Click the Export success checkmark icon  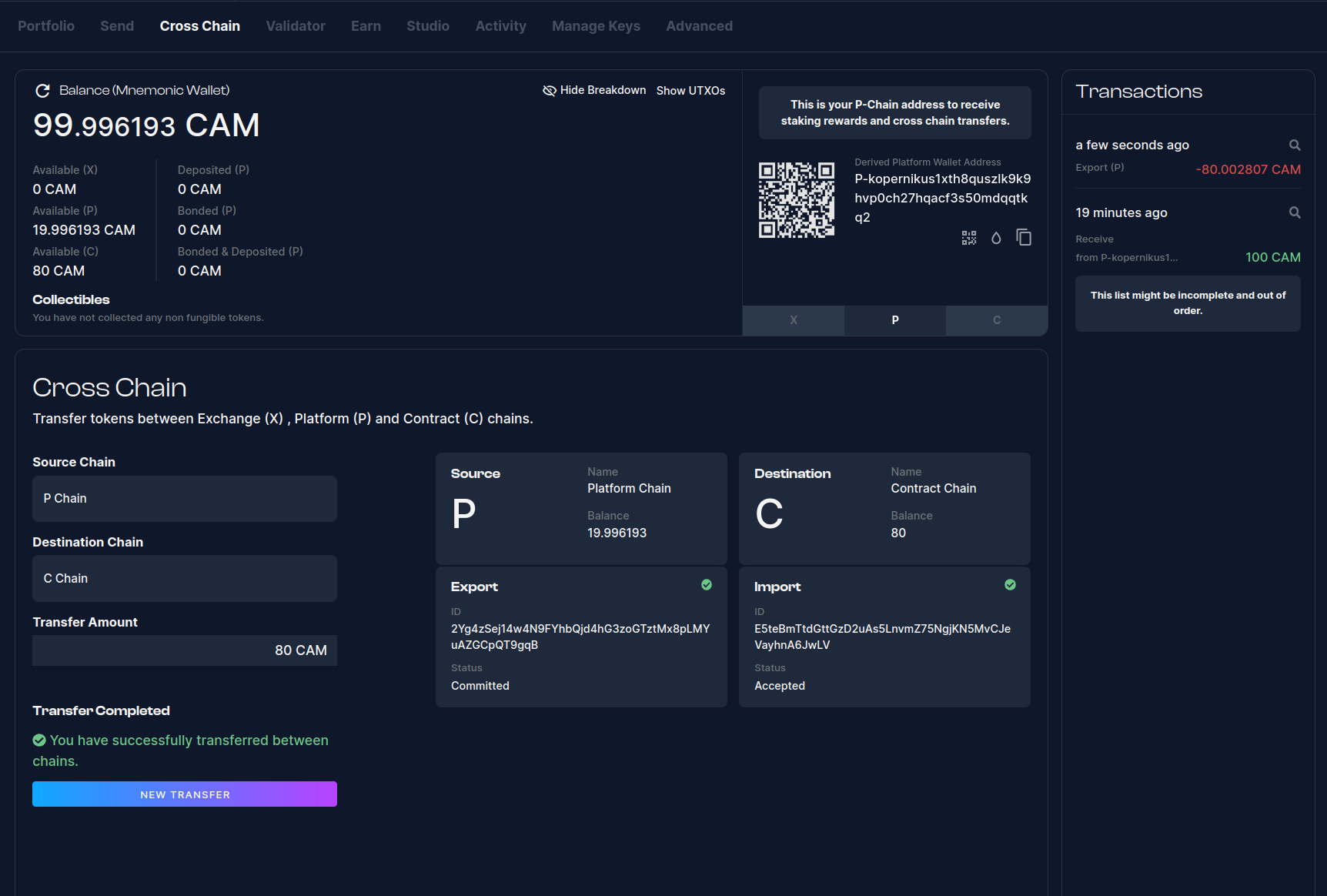(707, 585)
